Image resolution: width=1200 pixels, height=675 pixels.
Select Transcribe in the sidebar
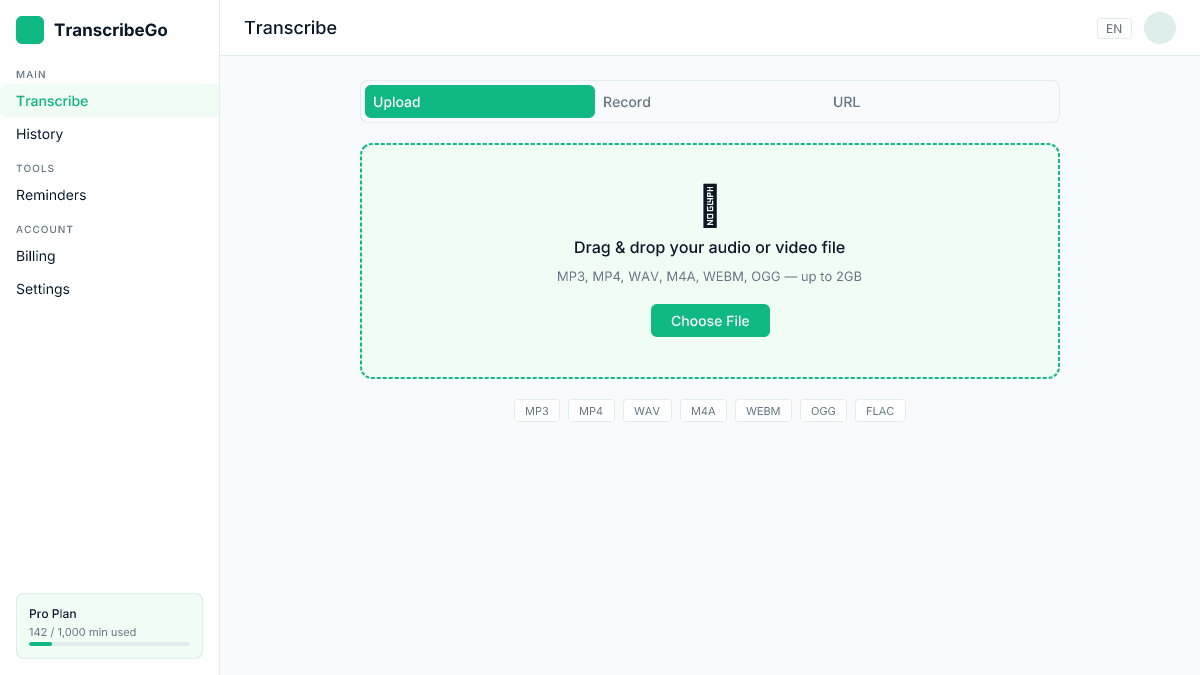coord(52,101)
